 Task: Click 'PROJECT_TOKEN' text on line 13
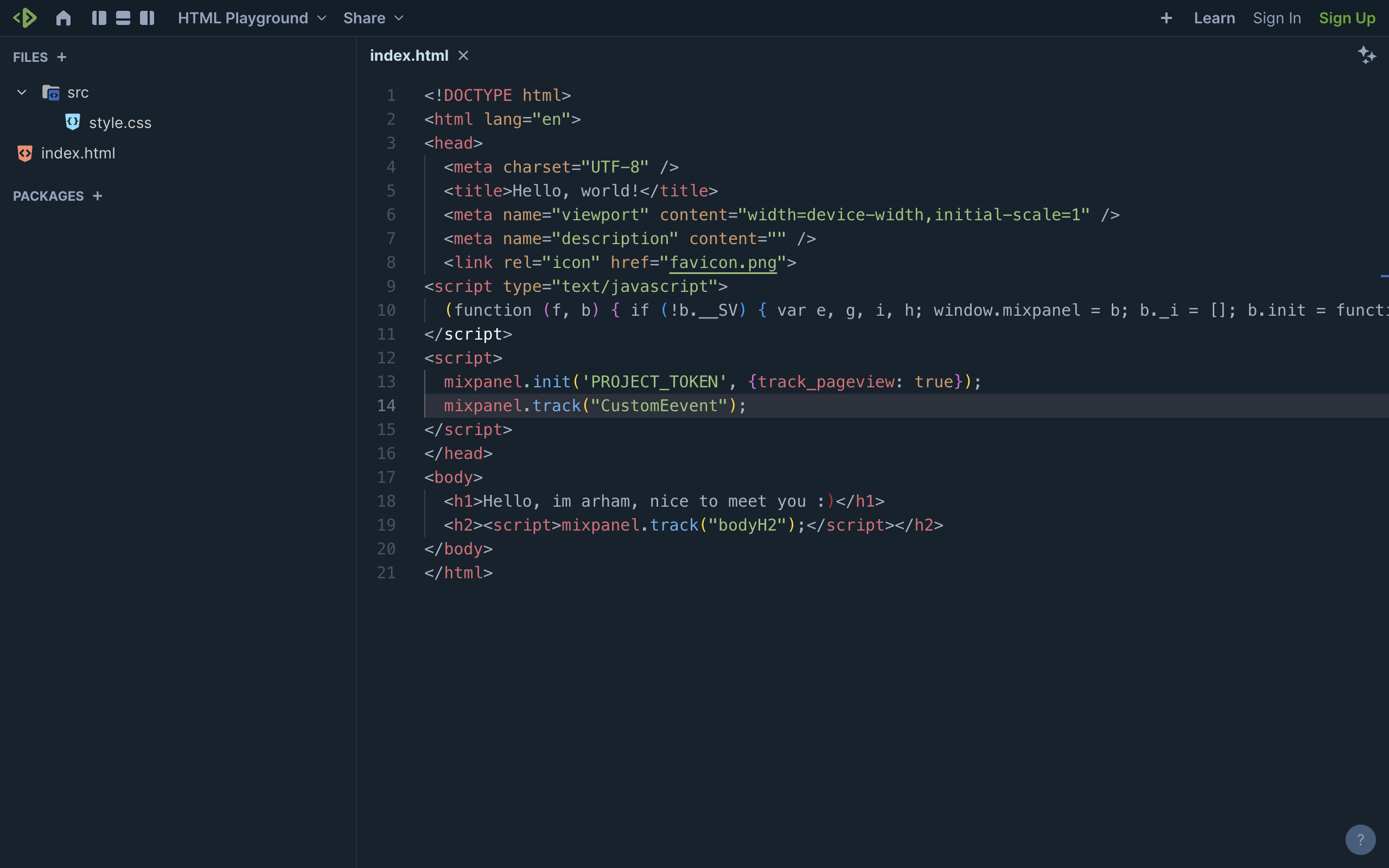[x=654, y=381]
